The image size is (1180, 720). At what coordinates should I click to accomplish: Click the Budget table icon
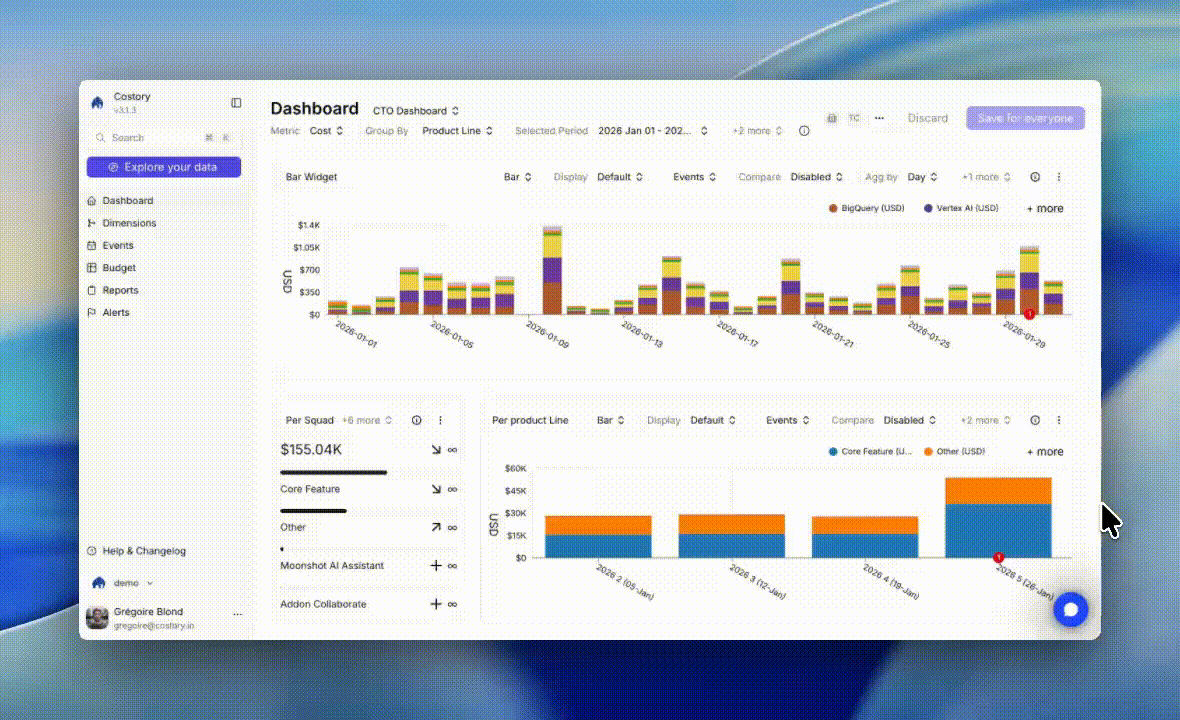coord(92,268)
